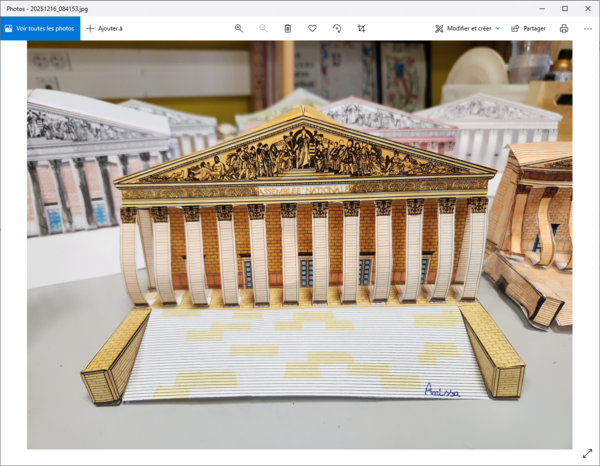Share the photo via Partager
Viewport: 600px width, 466px height.
tap(528, 28)
